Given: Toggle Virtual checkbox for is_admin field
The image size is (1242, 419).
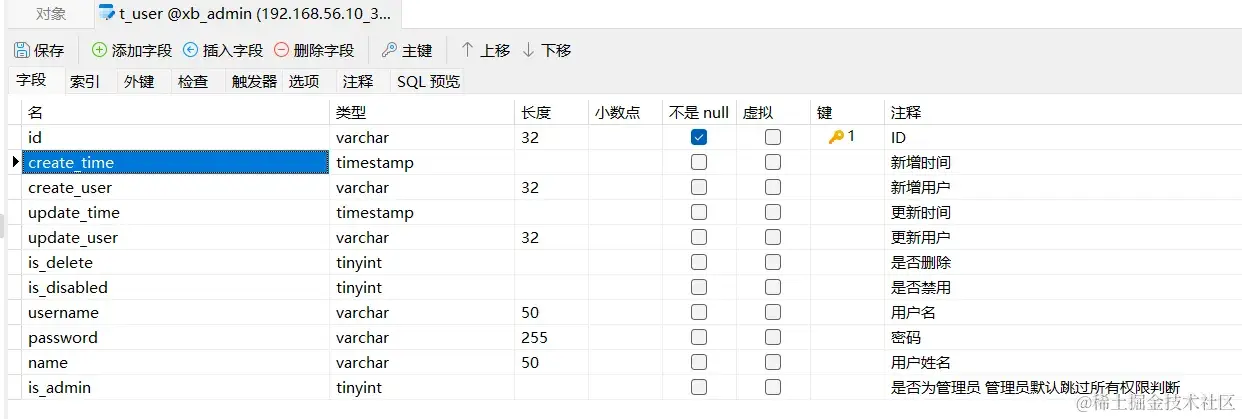Looking at the screenshot, I should tap(773, 387).
